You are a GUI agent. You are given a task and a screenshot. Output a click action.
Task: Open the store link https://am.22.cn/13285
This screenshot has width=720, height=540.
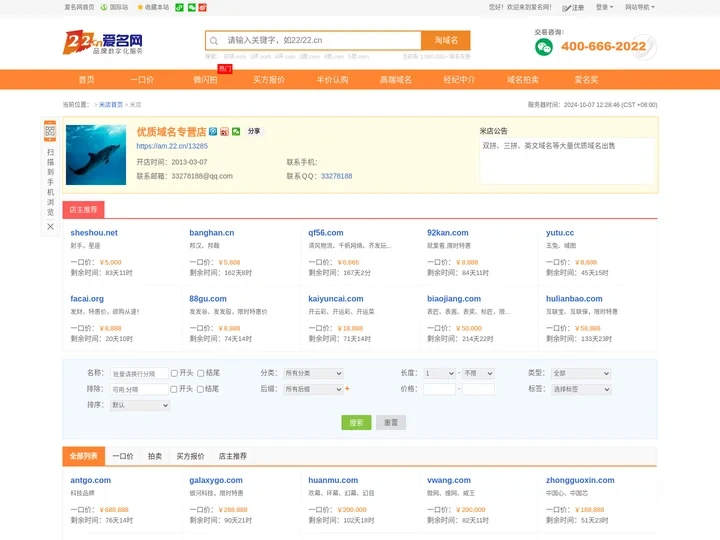pyautogui.click(x=172, y=146)
